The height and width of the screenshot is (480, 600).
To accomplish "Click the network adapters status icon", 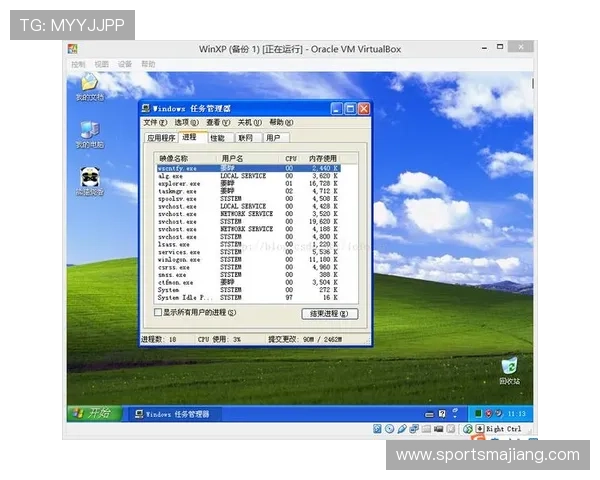I will pyautogui.click(x=414, y=429).
